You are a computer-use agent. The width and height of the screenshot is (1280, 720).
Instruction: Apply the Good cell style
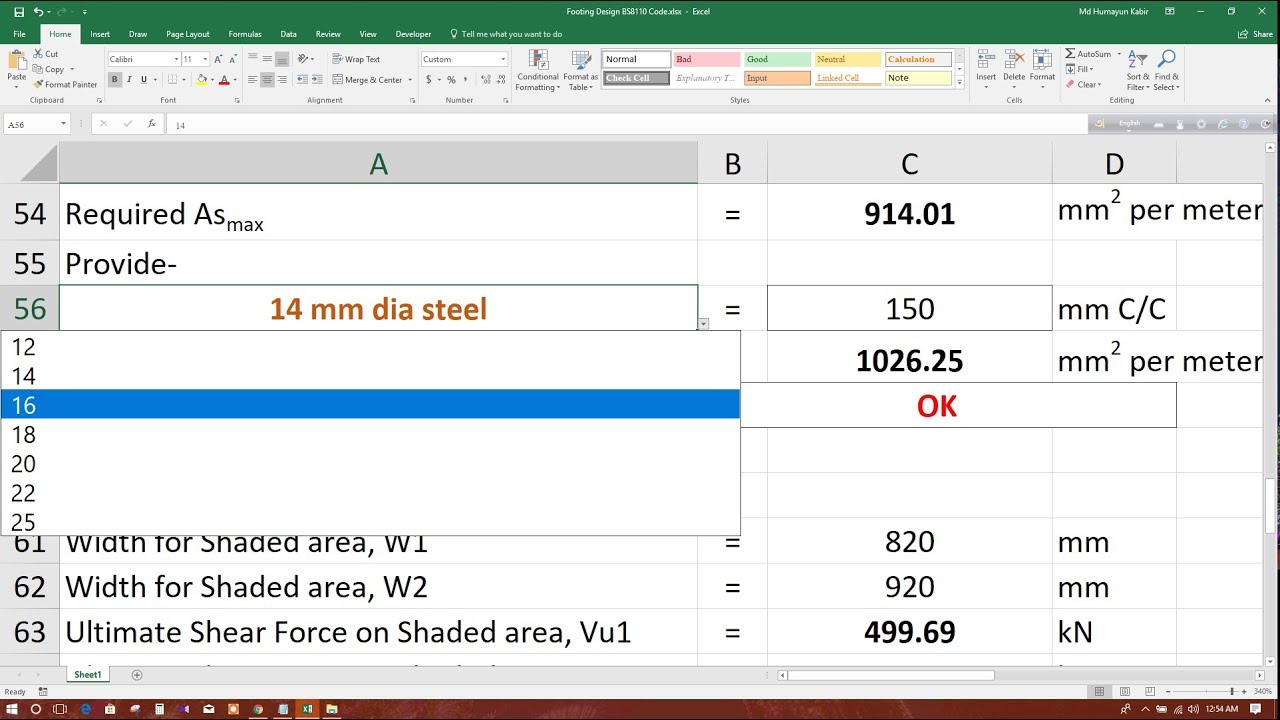[777, 59]
